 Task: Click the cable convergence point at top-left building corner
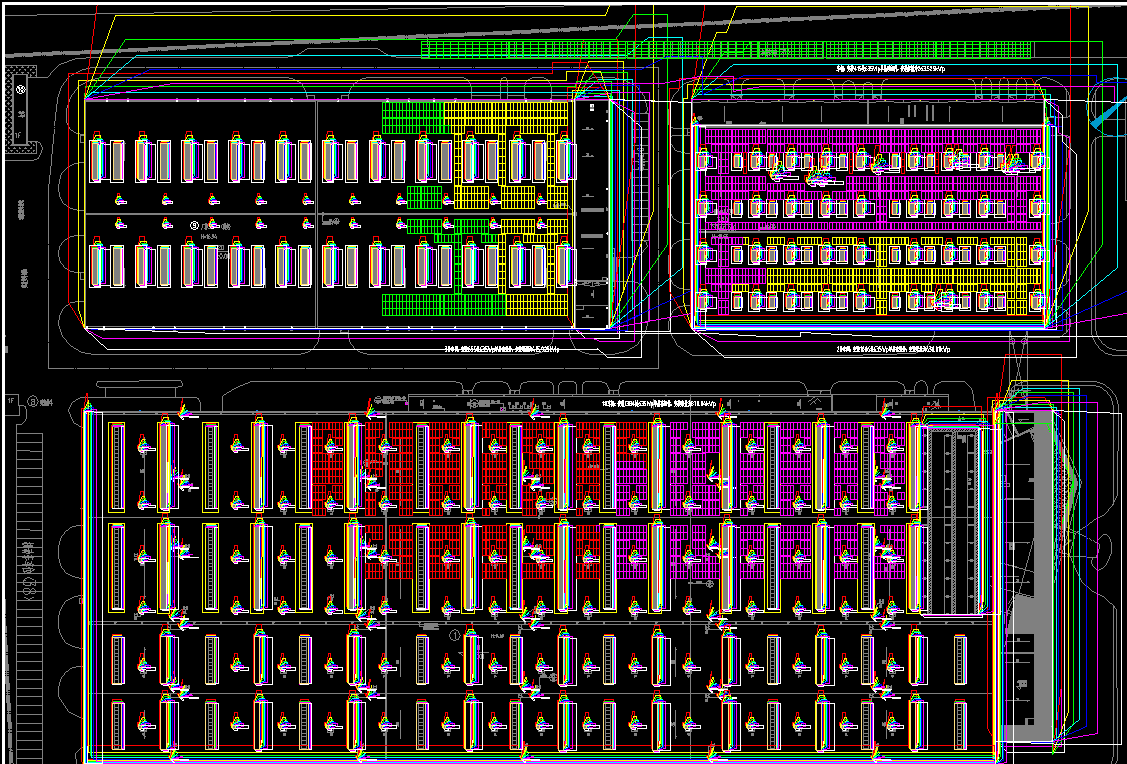[x=89, y=97]
